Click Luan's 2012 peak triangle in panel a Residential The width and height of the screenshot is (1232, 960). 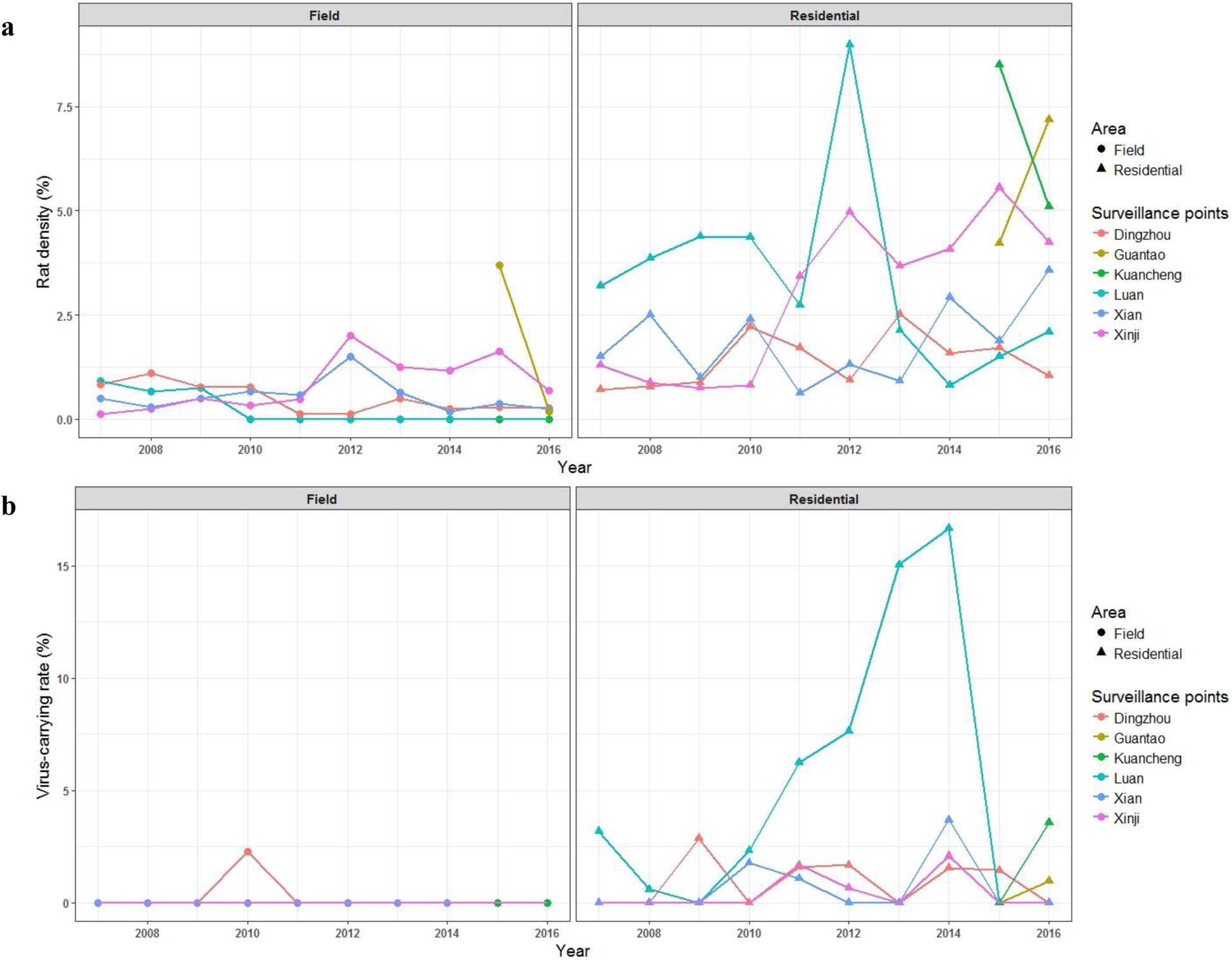coord(850,44)
